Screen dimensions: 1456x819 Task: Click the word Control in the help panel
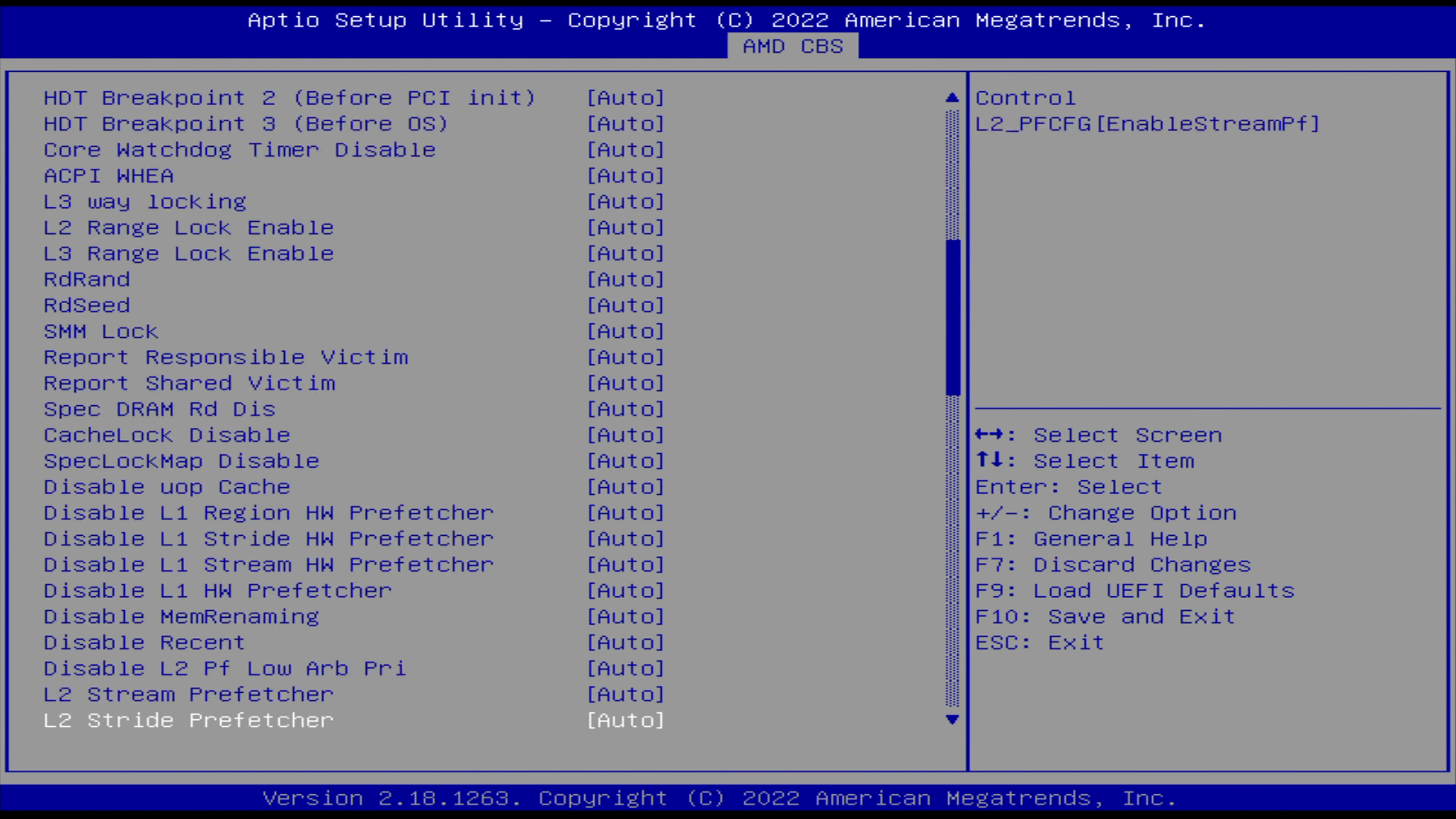click(1026, 98)
